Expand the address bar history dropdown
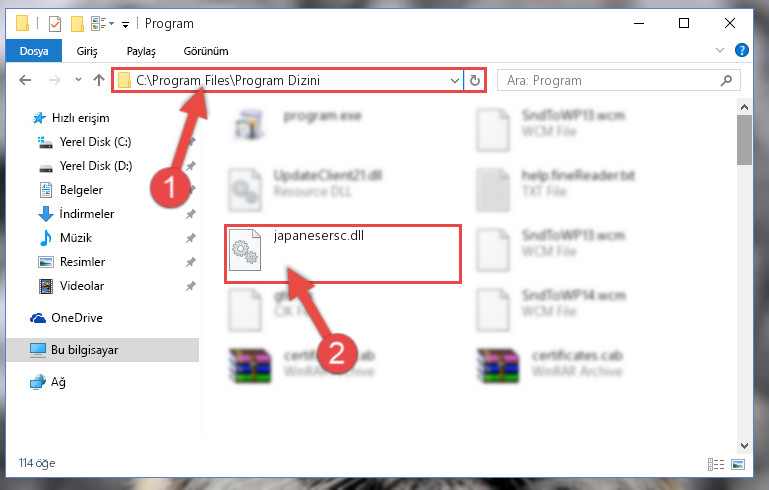Viewport: 769px width, 490px height. pos(455,80)
